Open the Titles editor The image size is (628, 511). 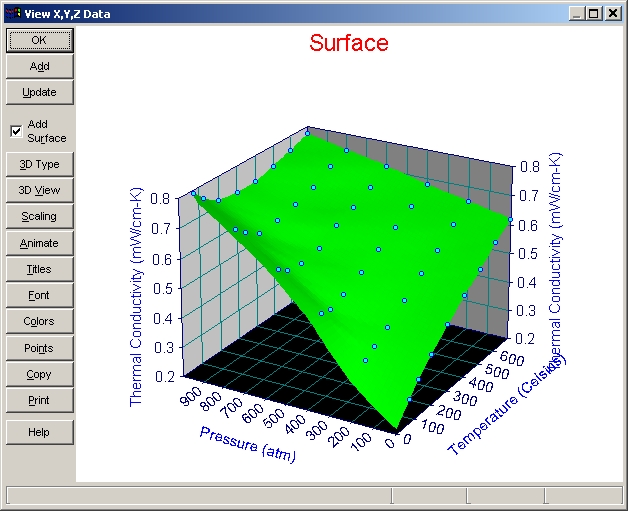click(39, 269)
